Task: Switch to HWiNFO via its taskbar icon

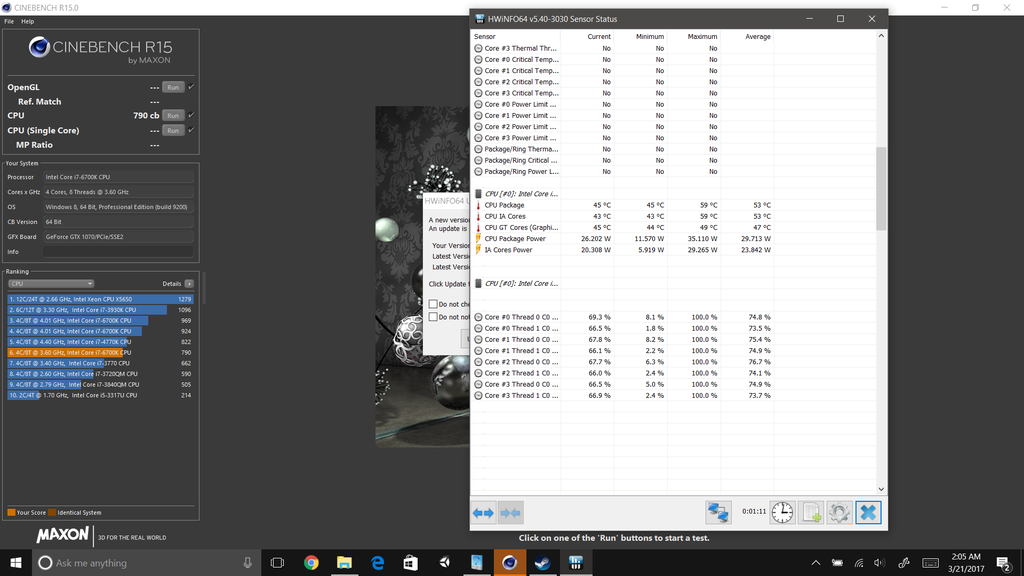Action: point(575,562)
